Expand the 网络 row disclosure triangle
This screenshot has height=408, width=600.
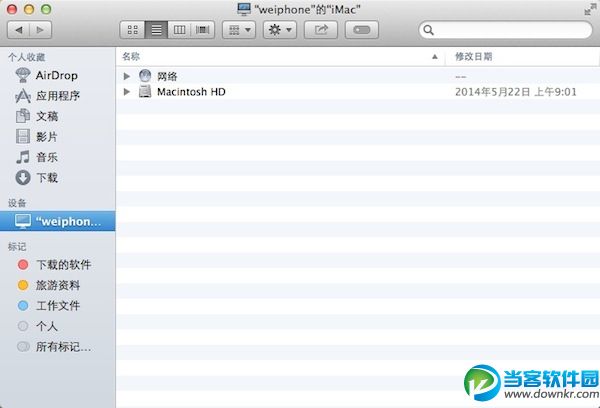[127, 76]
